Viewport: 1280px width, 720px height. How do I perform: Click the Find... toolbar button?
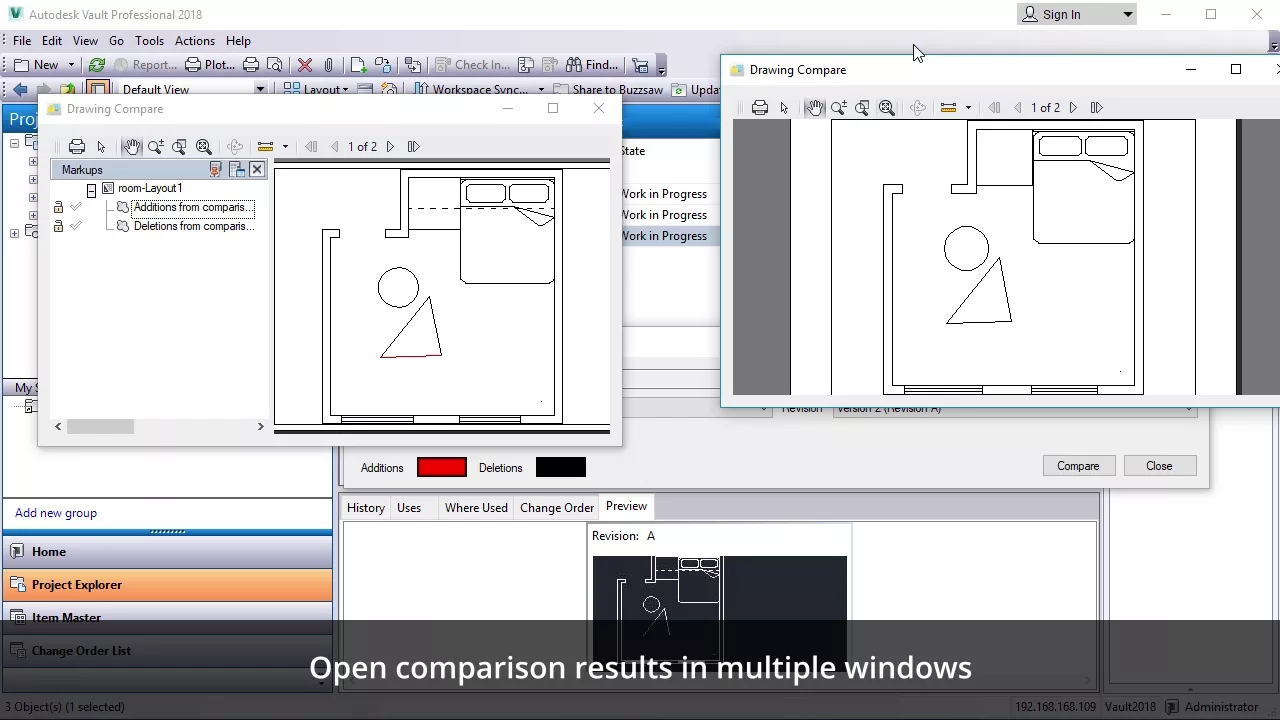tap(592, 65)
